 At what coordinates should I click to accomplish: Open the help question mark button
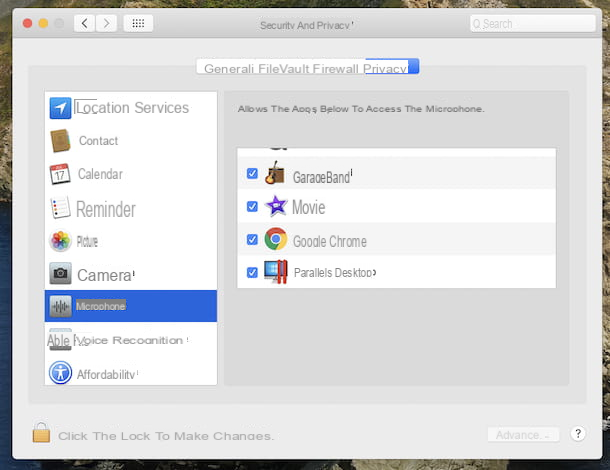tap(578, 433)
